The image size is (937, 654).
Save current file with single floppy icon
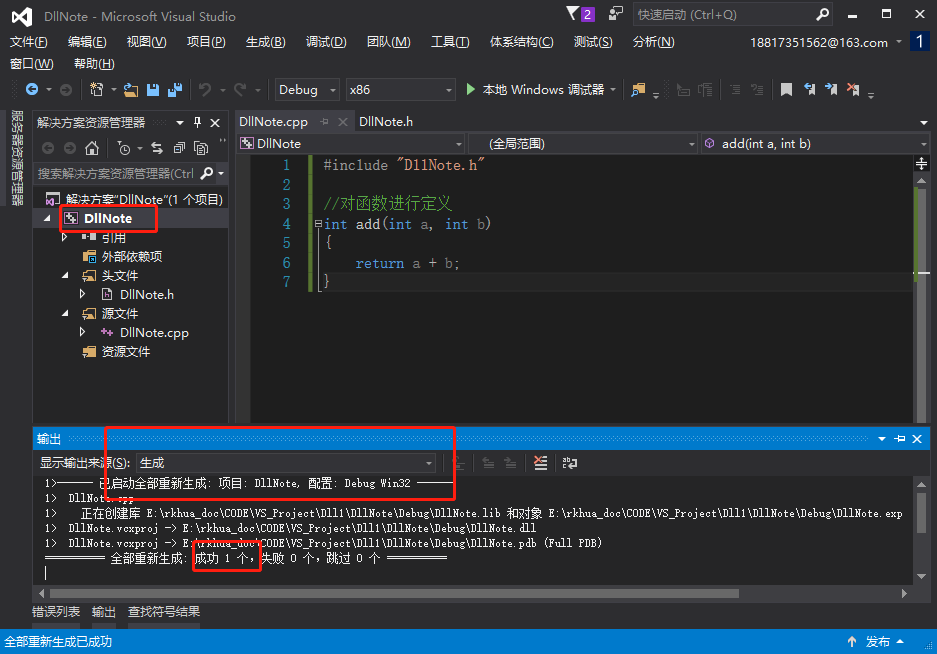(x=153, y=90)
